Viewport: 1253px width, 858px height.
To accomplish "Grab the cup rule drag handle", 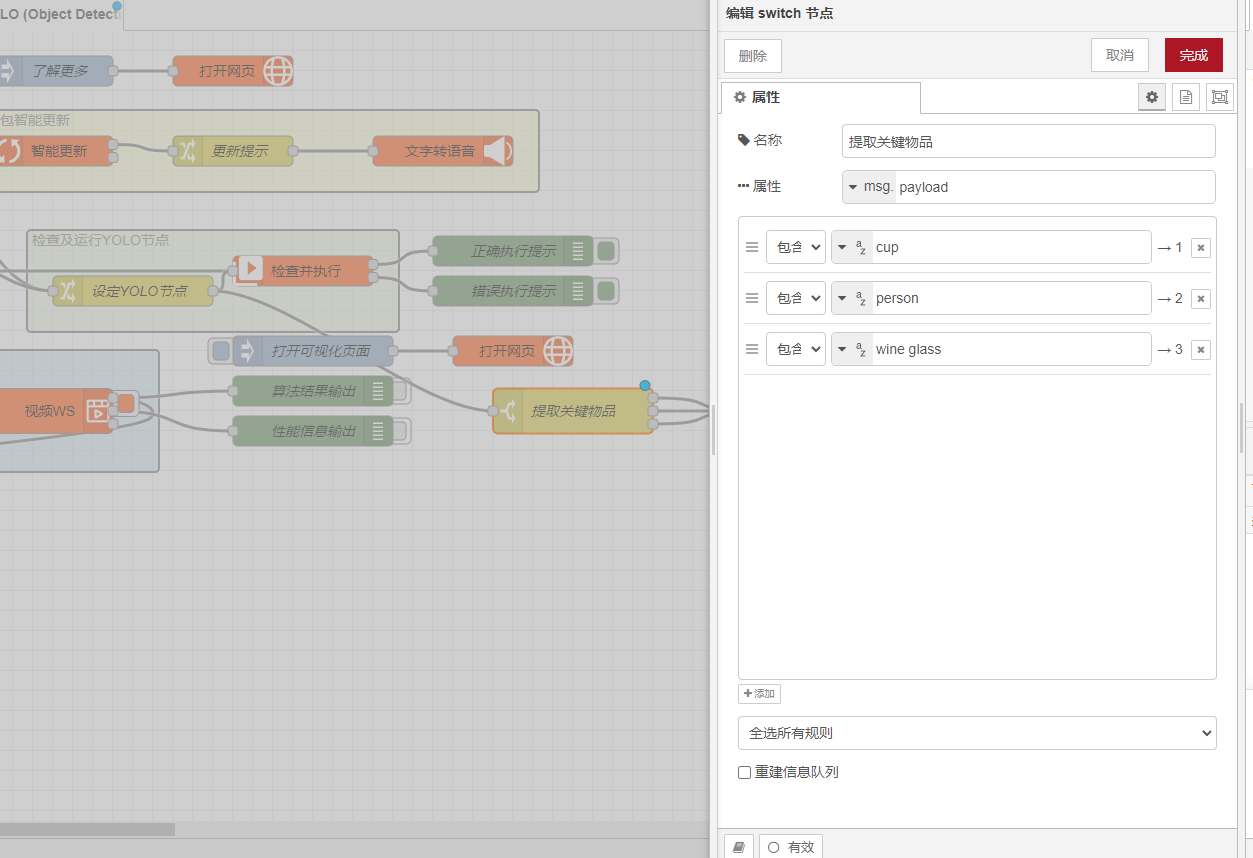I will [x=752, y=247].
